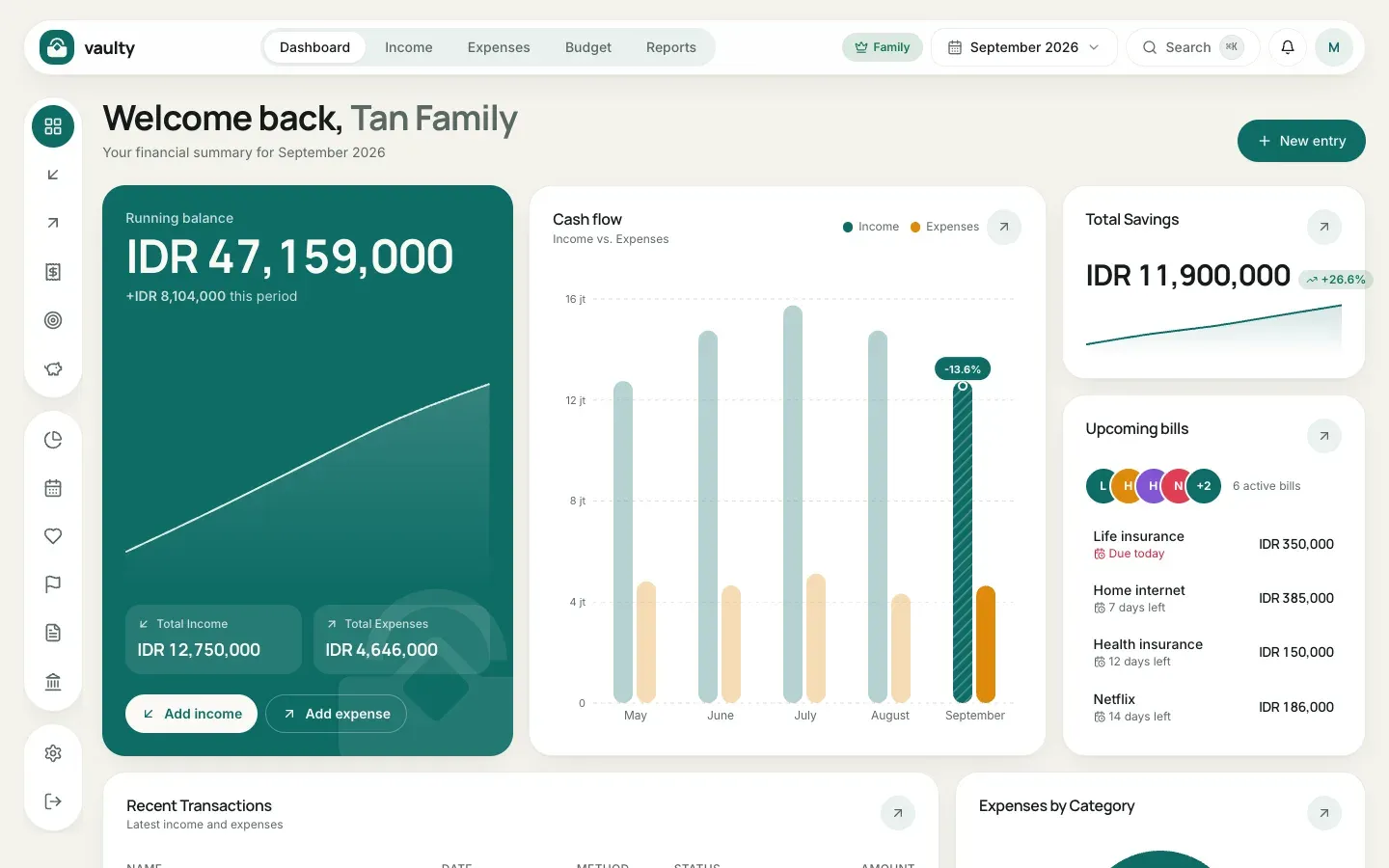The width and height of the screenshot is (1389, 868).
Task: Switch to the Reports tab
Action: (671, 47)
